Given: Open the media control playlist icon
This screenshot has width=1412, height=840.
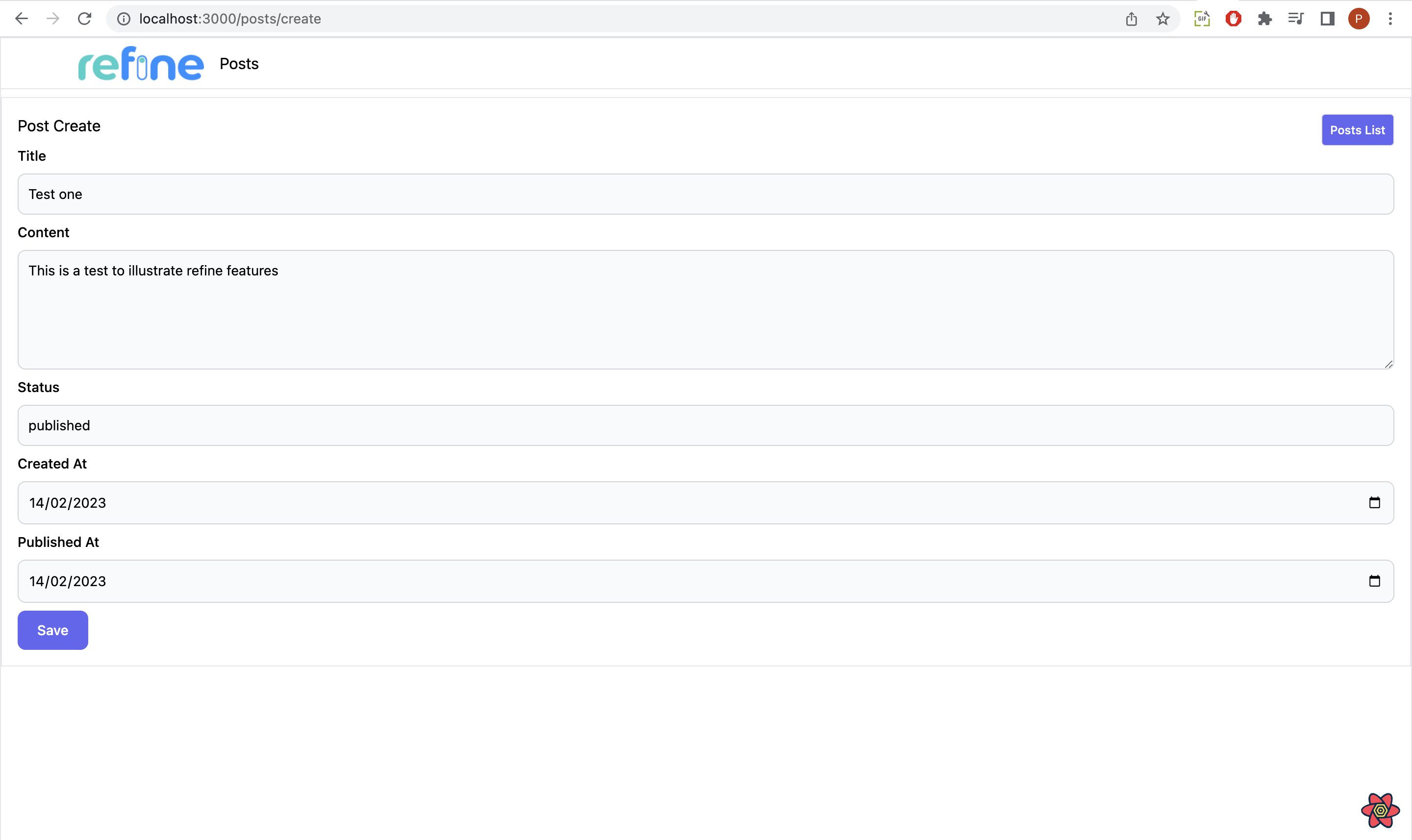Looking at the screenshot, I should click(1296, 19).
